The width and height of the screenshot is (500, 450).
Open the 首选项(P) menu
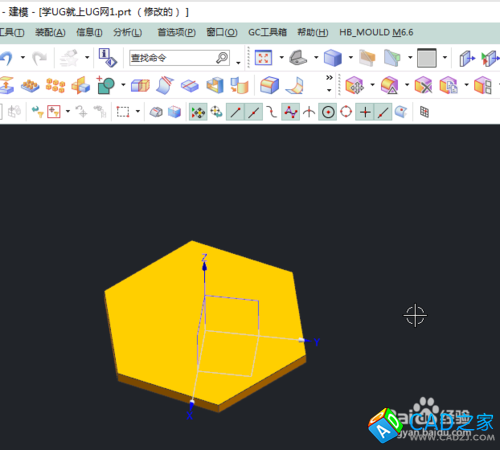point(176,32)
